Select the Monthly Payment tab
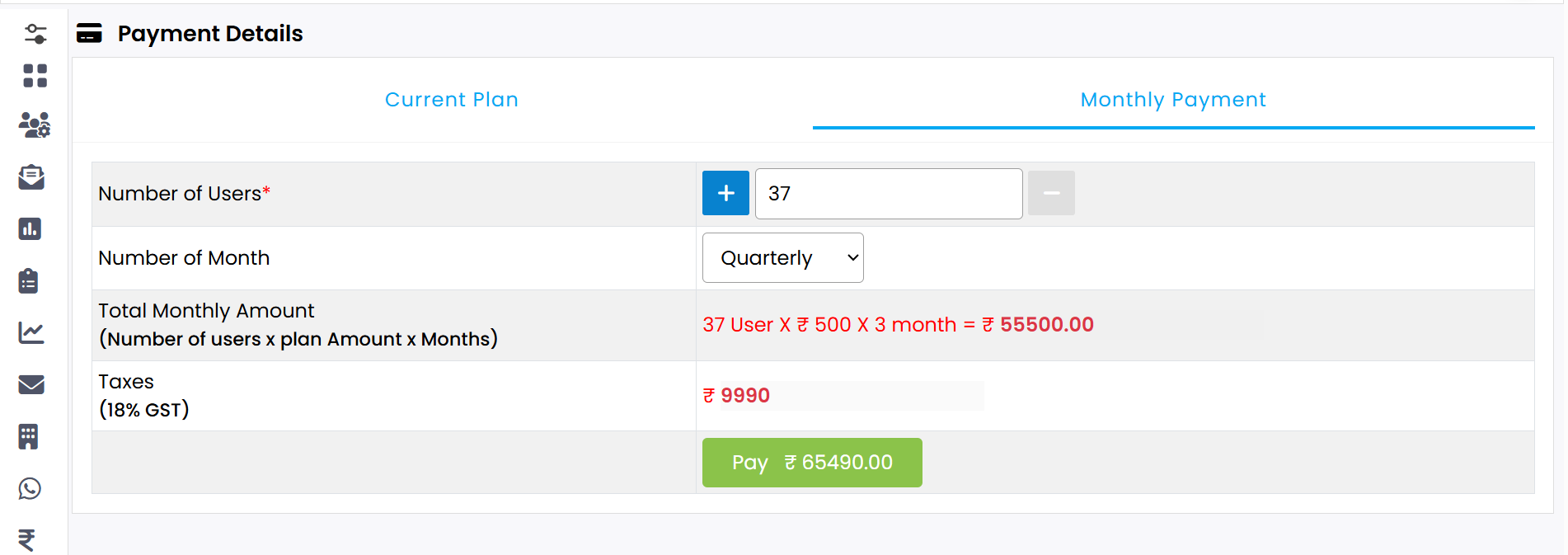 [1173, 99]
